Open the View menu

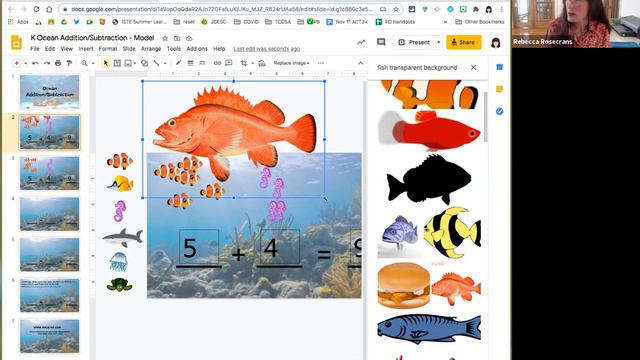coord(67,49)
